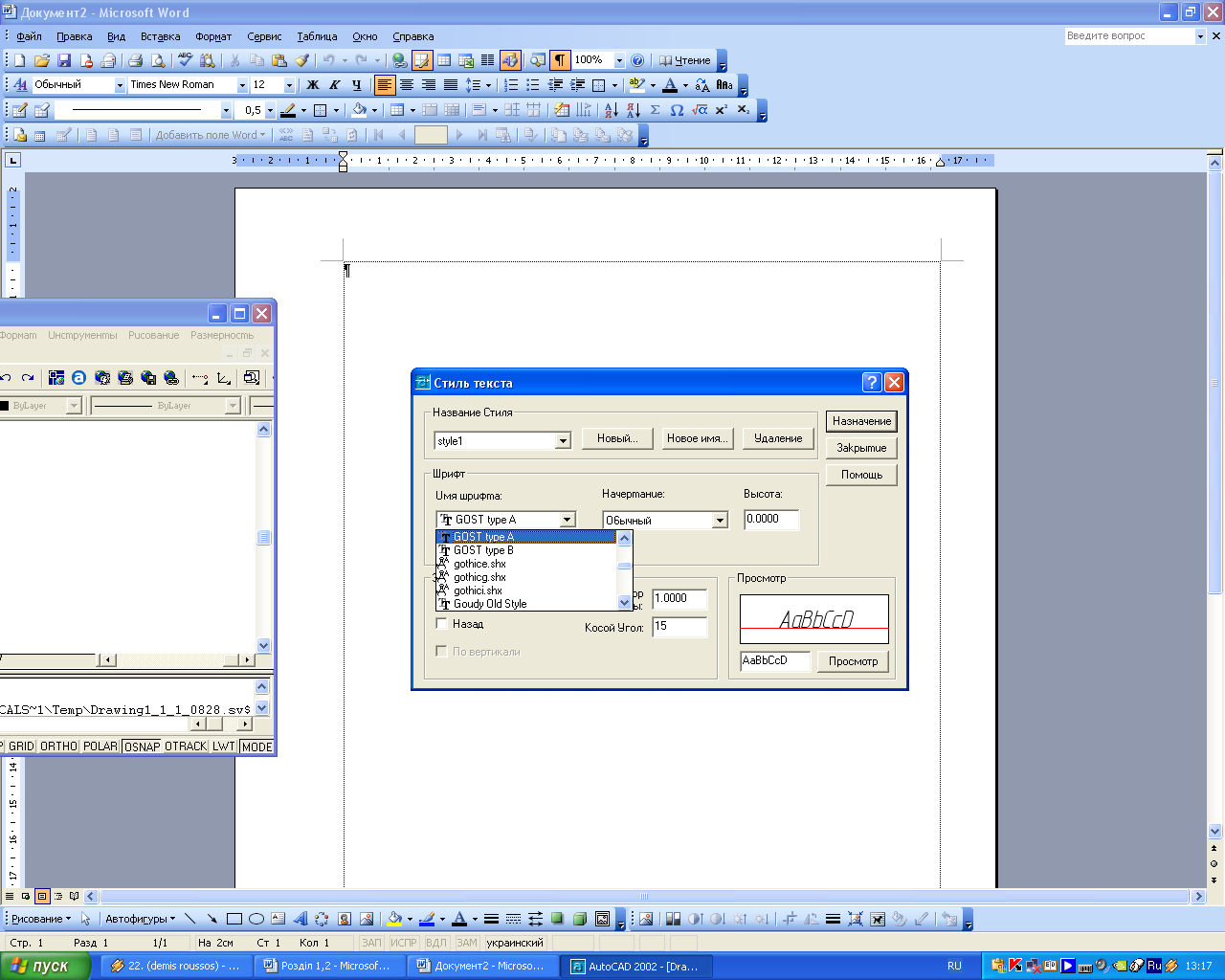Apply font color A in Formatting toolbar
The height and width of the screenshot is (980, 1225).
click(x=670, y=85)
